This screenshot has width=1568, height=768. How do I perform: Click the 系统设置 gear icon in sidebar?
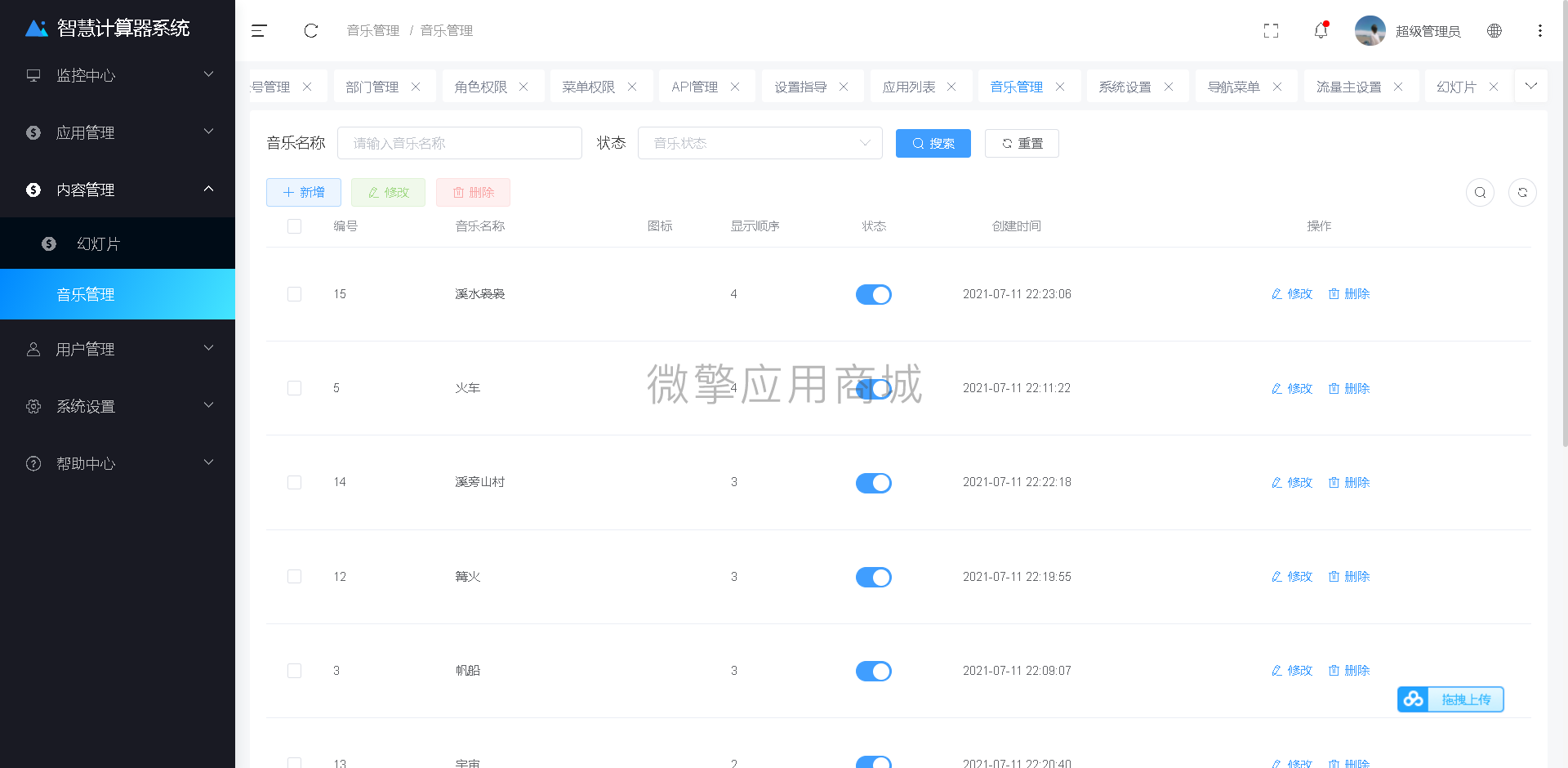(33, 406)
